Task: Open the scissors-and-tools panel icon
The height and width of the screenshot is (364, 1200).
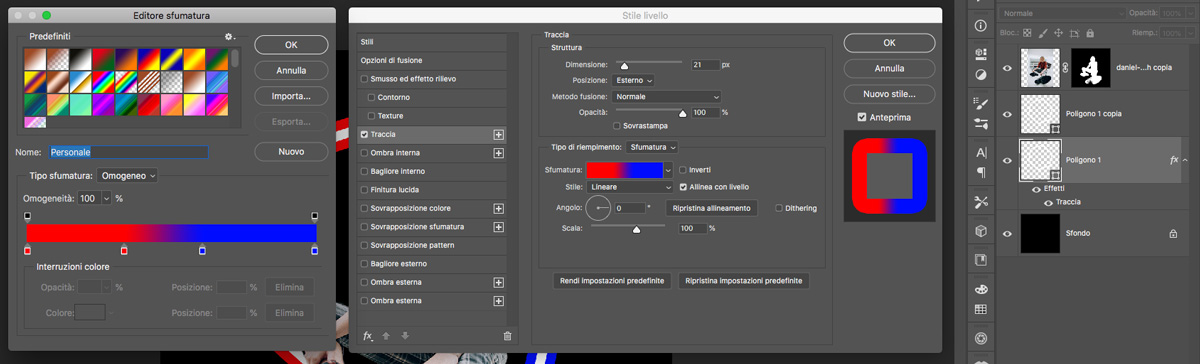Action: click(980, 202)
